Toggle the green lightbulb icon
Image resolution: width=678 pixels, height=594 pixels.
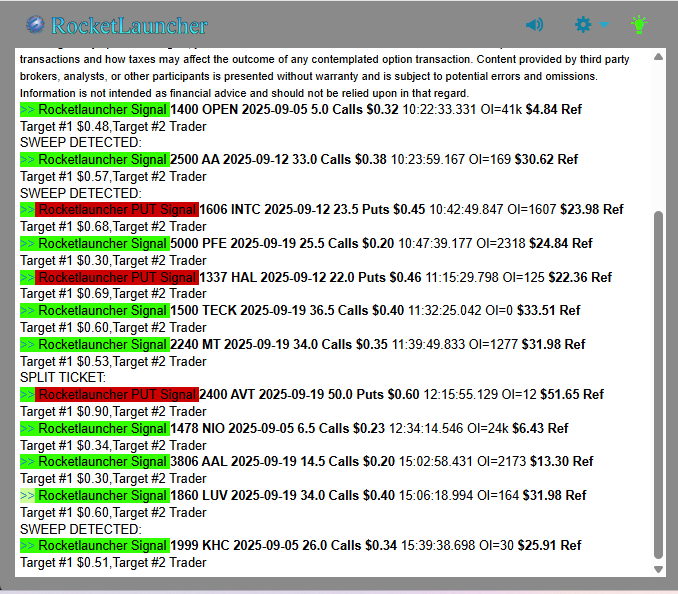coord(639,25)
